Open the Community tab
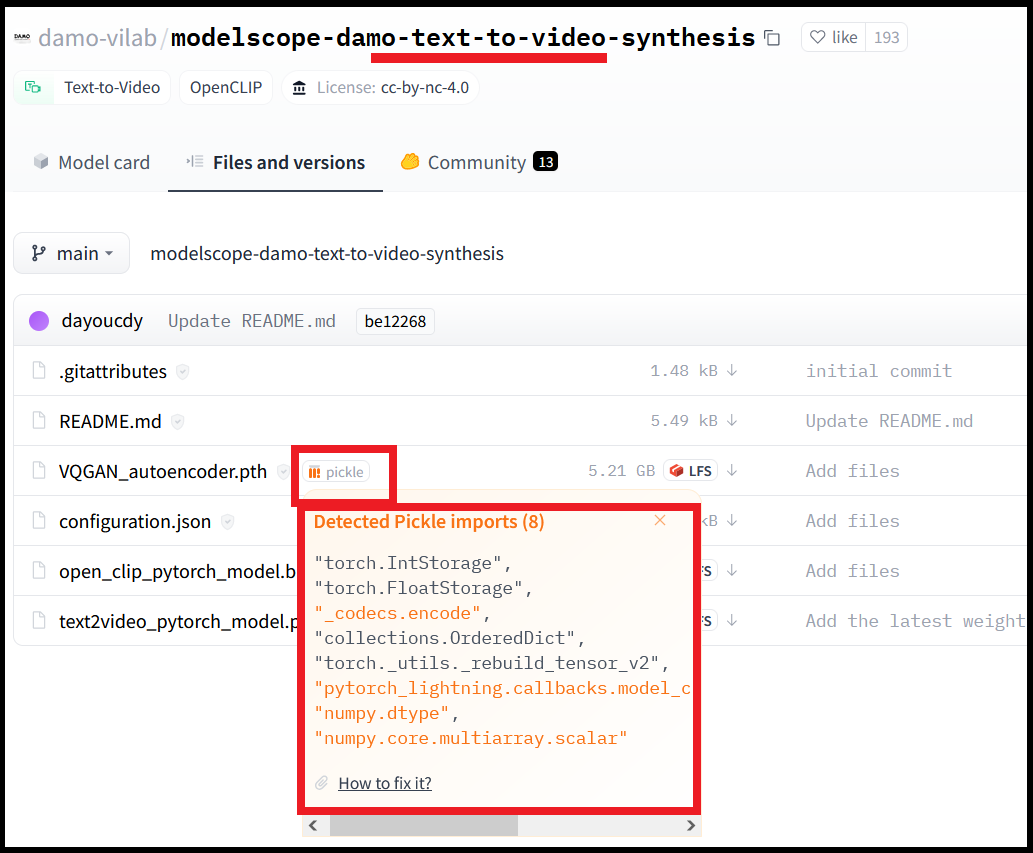 479,162
